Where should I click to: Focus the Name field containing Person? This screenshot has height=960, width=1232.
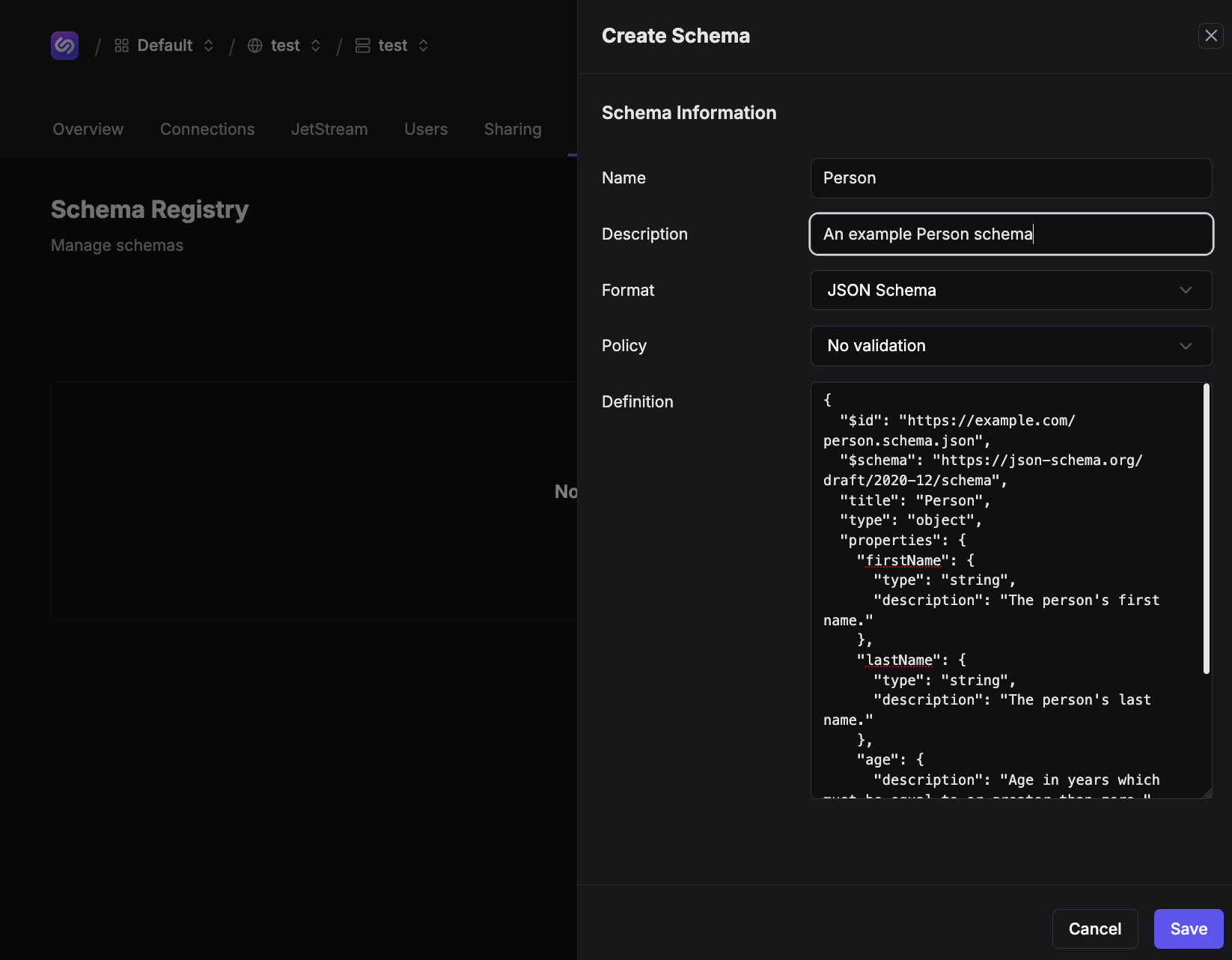1010,178
